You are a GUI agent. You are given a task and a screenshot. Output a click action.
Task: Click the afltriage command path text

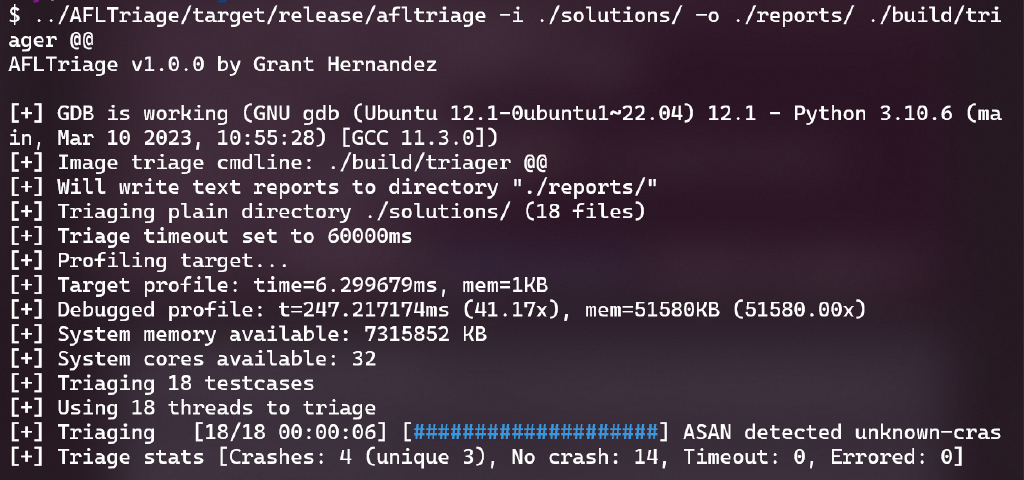pyautogui.click(x=257, y=16)
